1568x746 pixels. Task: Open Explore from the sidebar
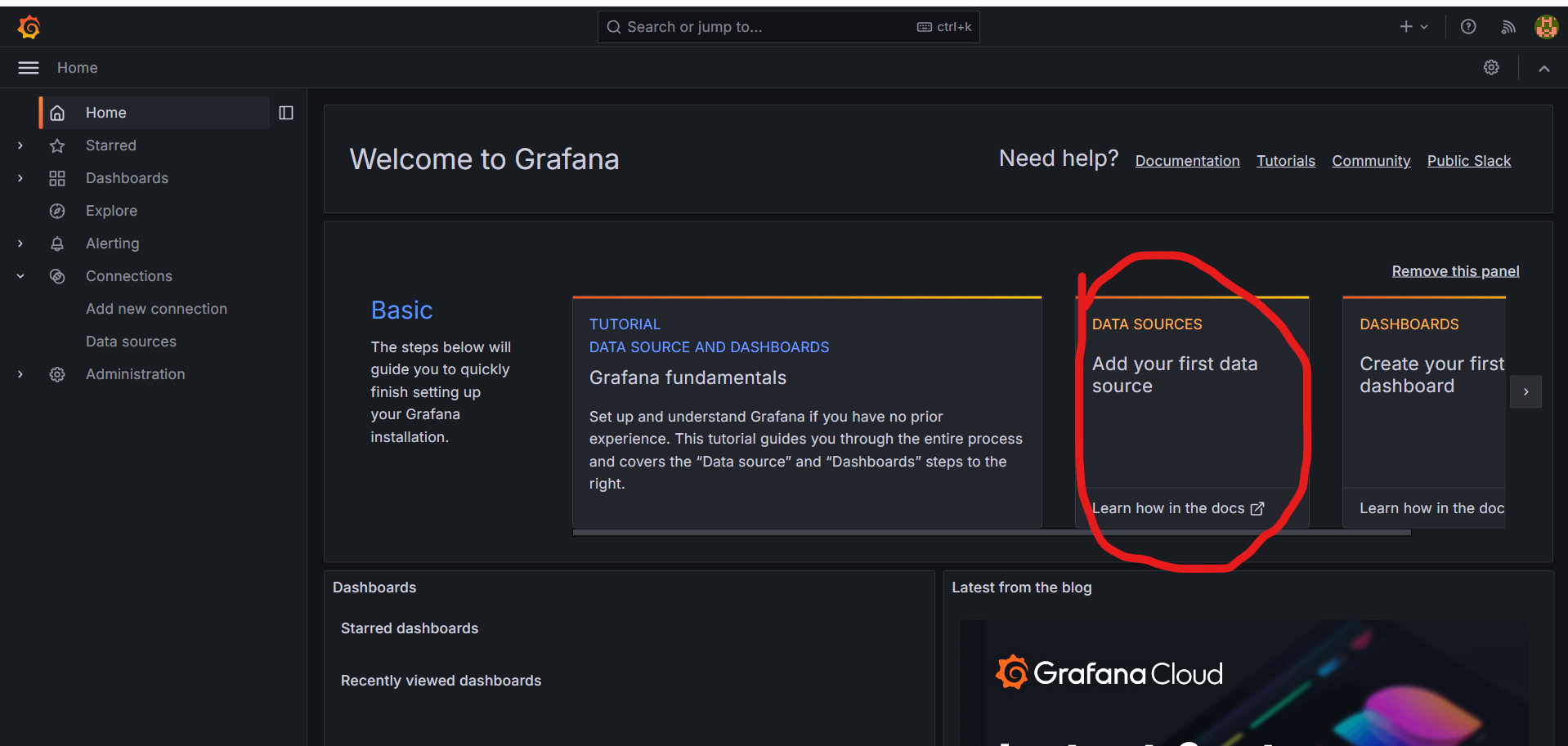pyautogui.click(x=111, y=211)
